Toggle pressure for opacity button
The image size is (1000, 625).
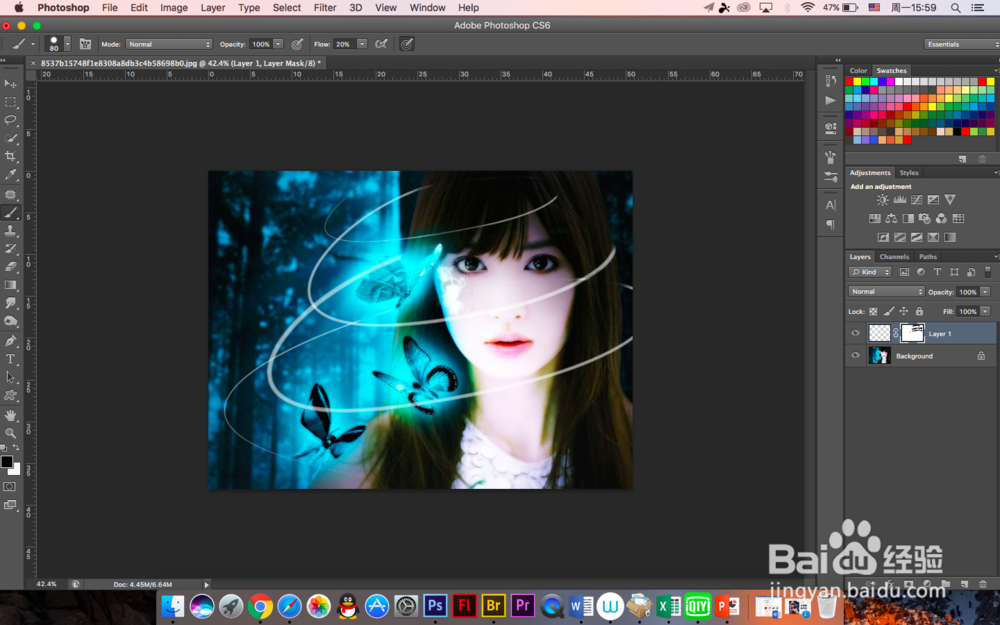tap(297, 44)
